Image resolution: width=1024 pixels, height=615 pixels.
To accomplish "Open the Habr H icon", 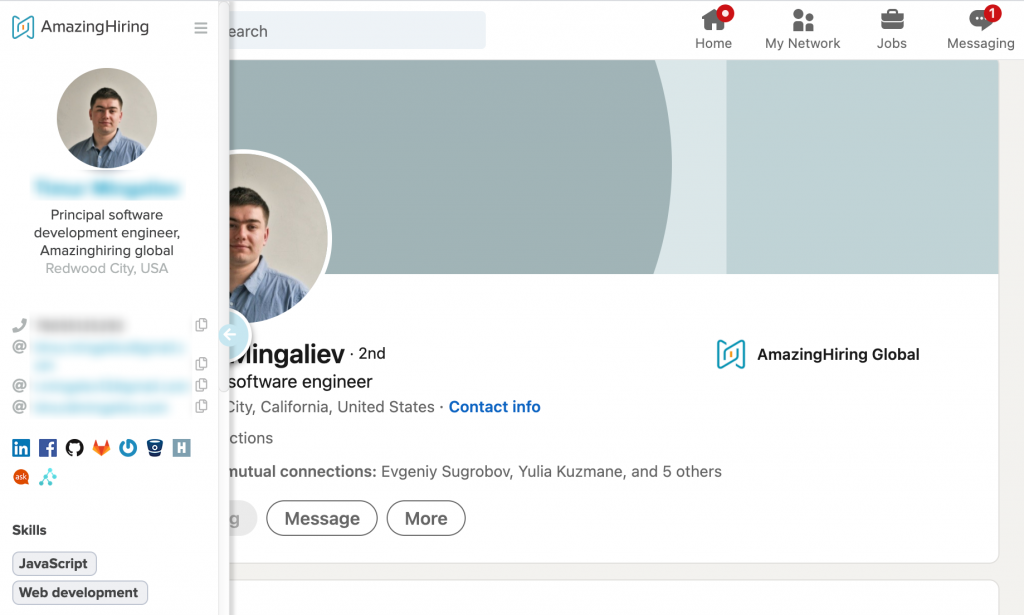I will [182, 448].
